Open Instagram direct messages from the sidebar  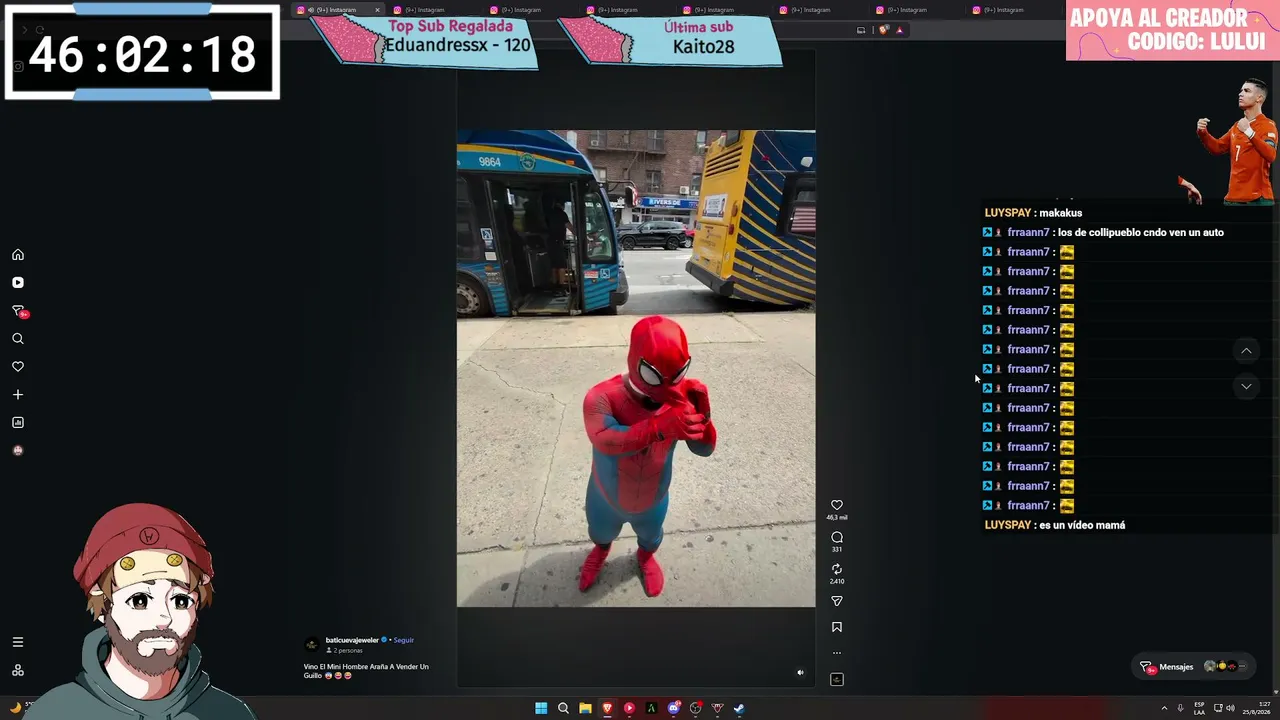coord(18,311)
